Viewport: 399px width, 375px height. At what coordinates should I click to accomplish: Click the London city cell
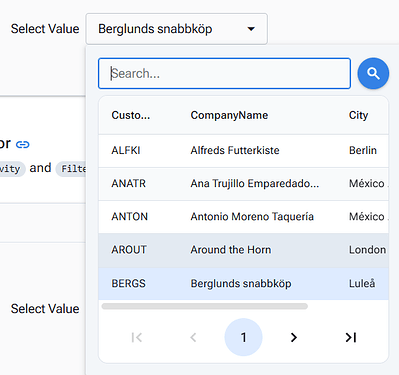click(367, 250)
